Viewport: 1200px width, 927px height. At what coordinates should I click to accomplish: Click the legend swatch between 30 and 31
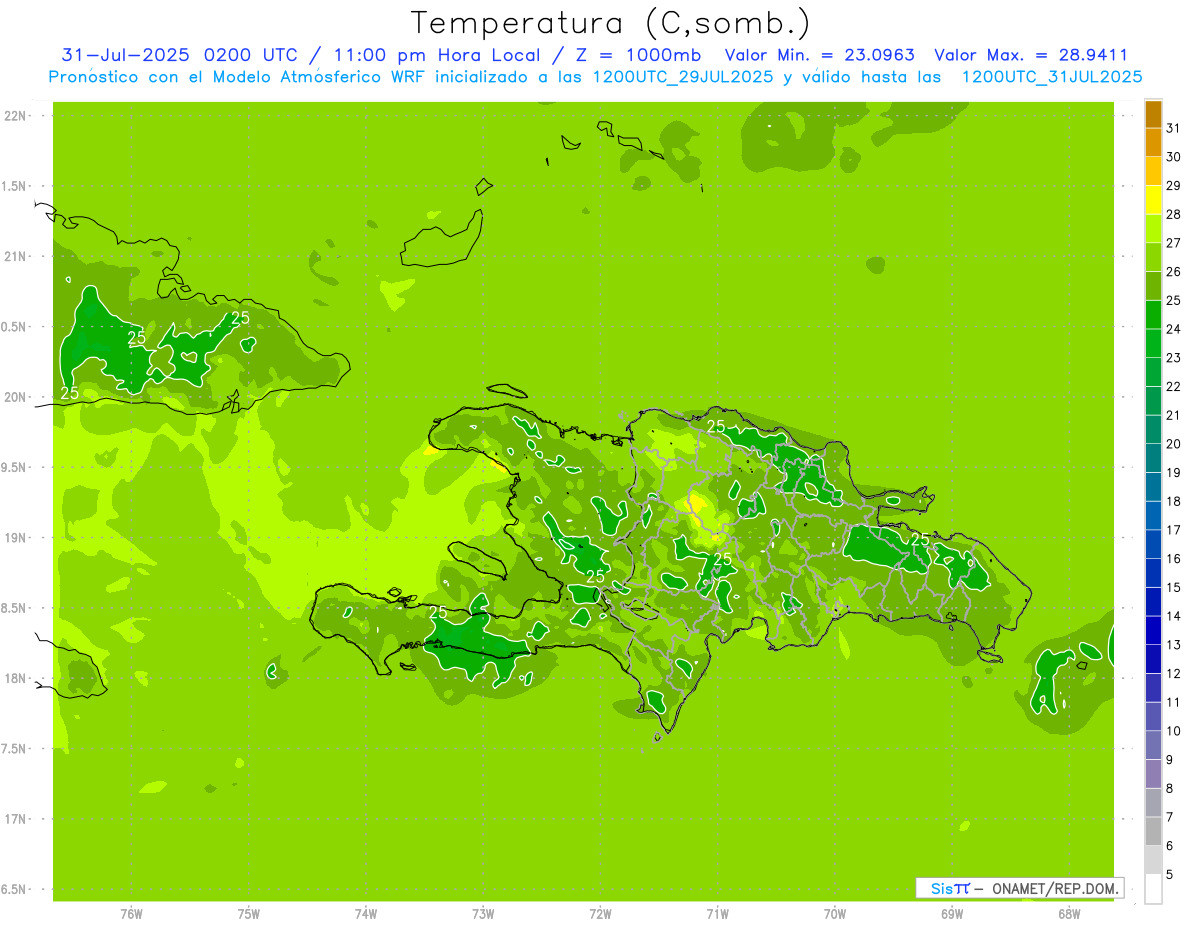point(1153,142)
